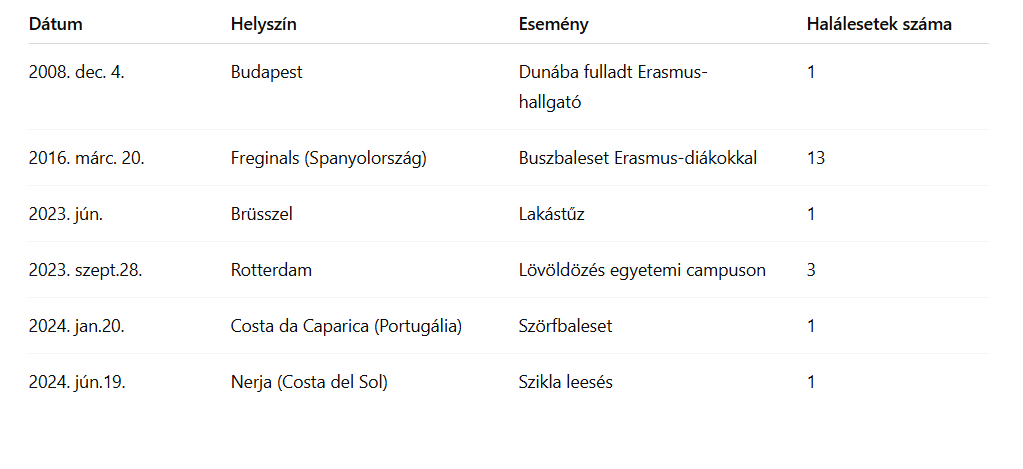Click the 2016. márc. 20. date cell
Image resolution: width=1023 pixels, height=469 pixels.
click(x=87, y=158)
